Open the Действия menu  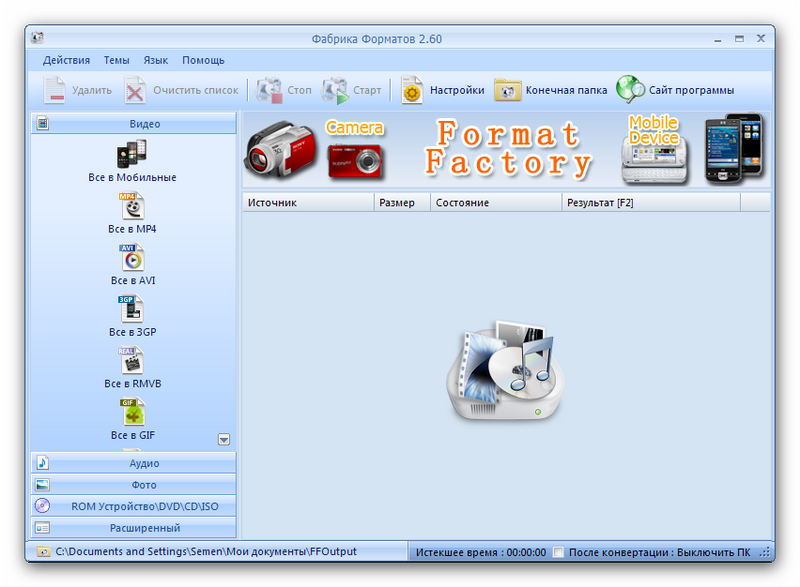66,60
